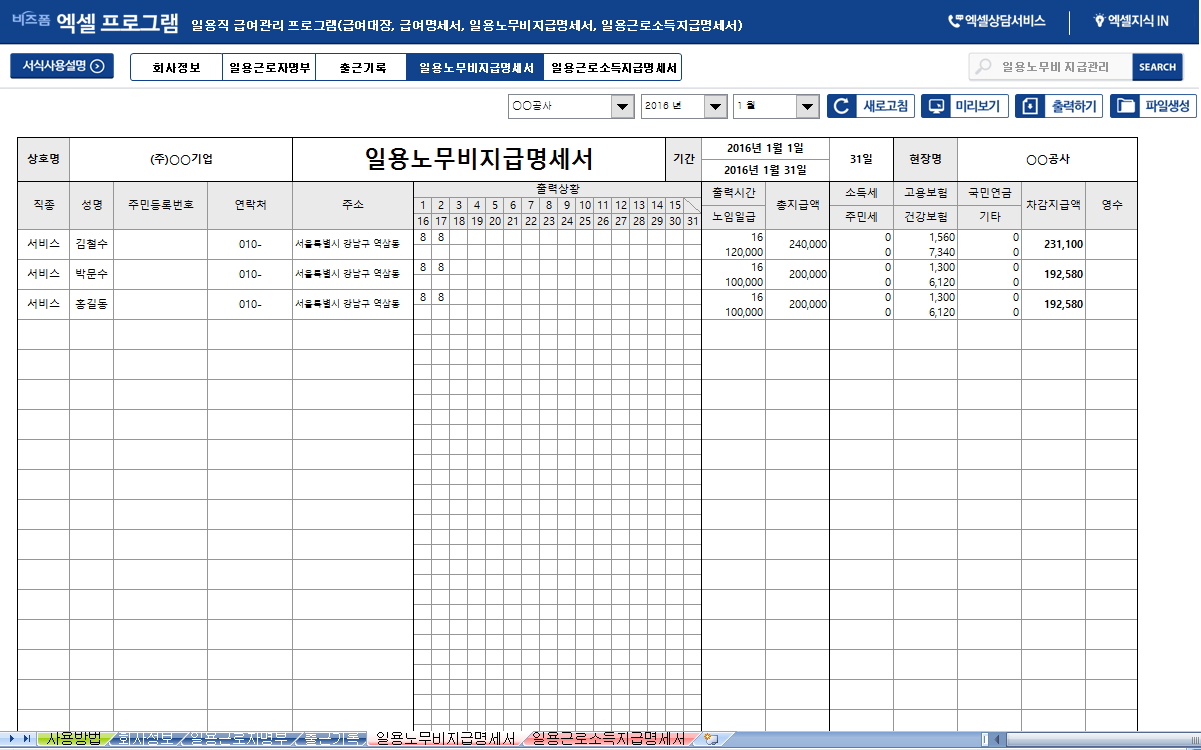The image size is (1201, 750).
Task: Go to the 출근기록 tab
Action: 361,68
